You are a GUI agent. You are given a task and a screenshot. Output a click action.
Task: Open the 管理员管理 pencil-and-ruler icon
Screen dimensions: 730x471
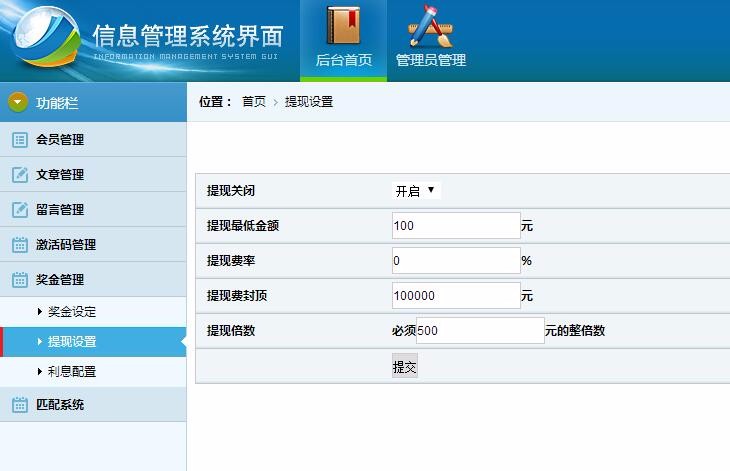pos(431,26)
